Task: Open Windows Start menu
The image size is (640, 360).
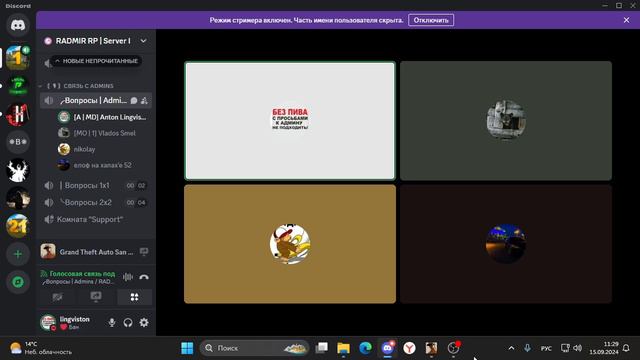Action: pyautogui.click(x=187, y=348)
